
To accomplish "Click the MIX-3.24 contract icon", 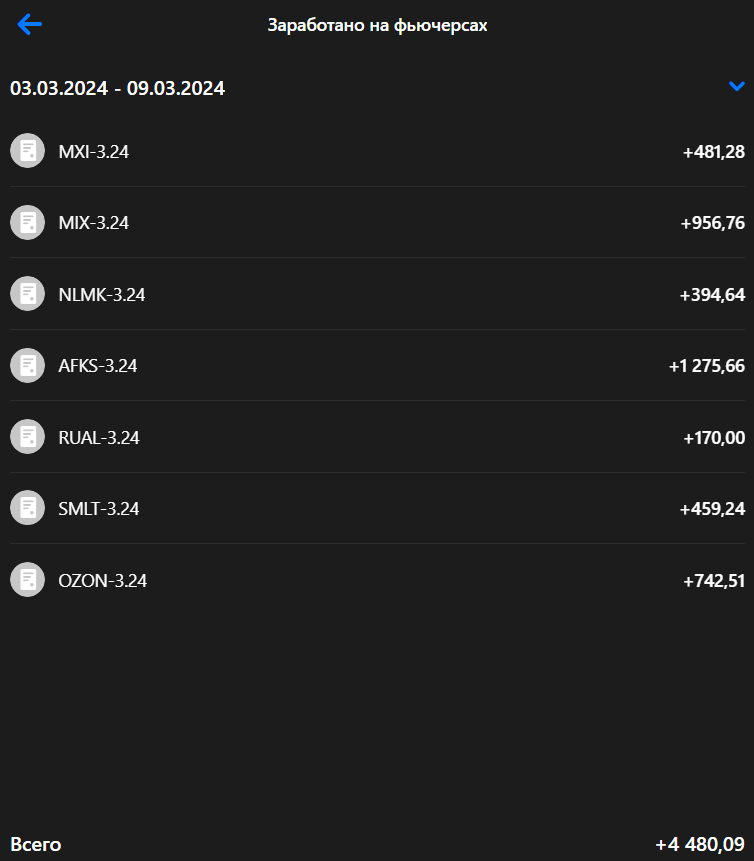I will (x=28, y=222).
